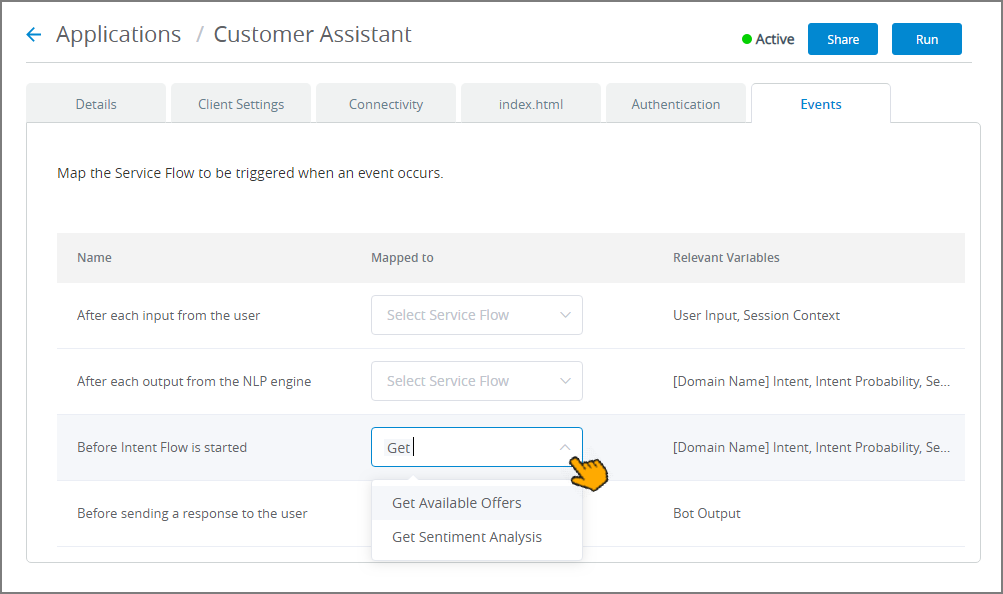Viewport: 1003px width, 594px height.
Task: Select the Events tab
Action: click(821, 104)
